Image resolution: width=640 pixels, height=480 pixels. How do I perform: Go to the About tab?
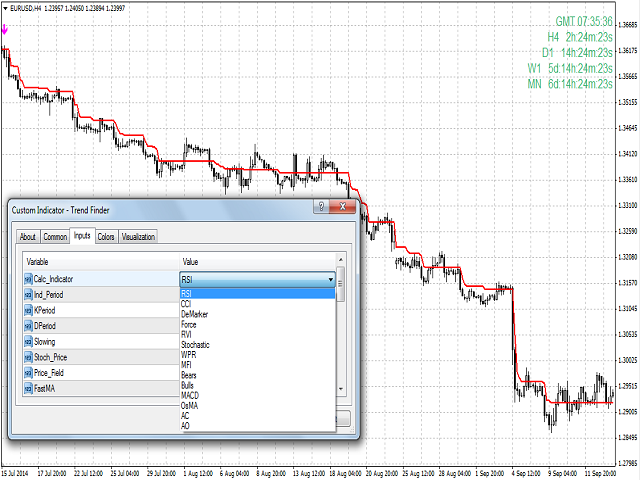click(x=27, y=237)
